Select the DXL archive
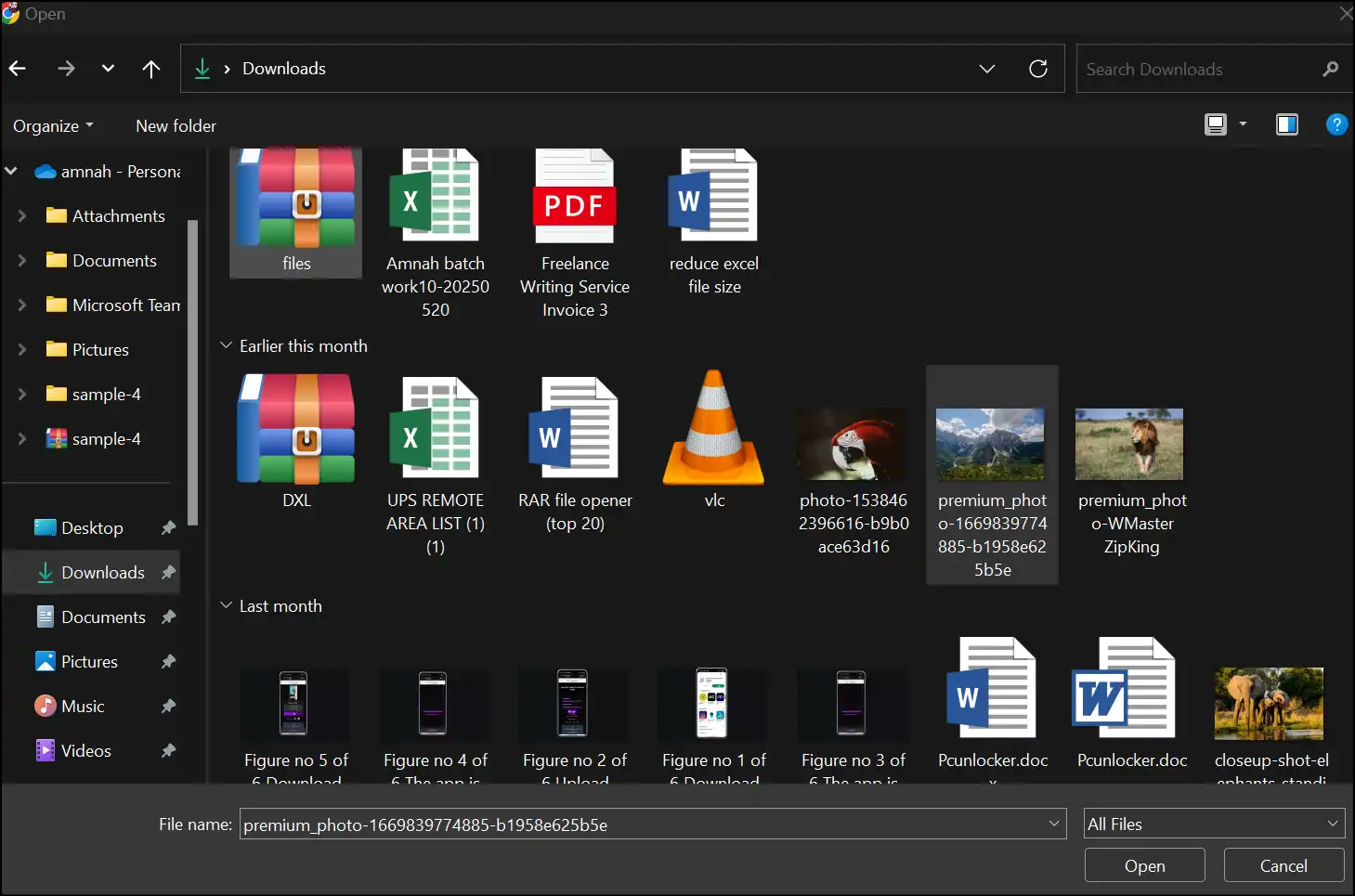Image resolution: width=1355 pixels, height=896 pixels. tap(296, 441)
